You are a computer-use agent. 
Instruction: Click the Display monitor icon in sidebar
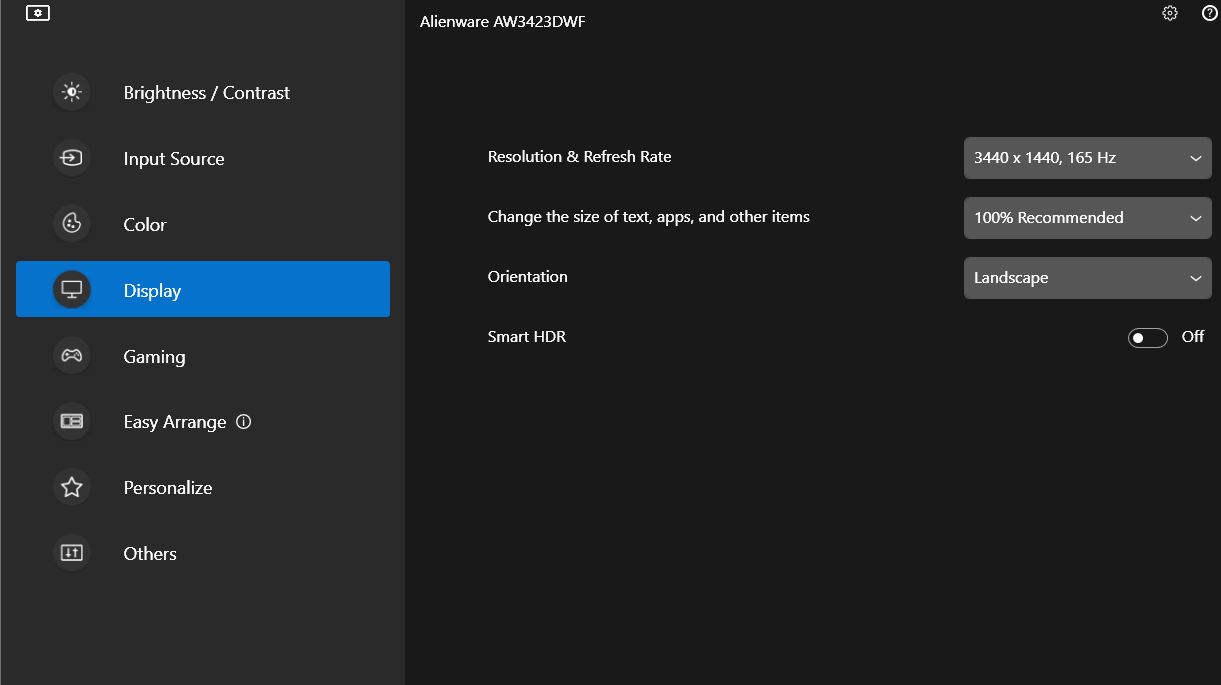(71, 290)
